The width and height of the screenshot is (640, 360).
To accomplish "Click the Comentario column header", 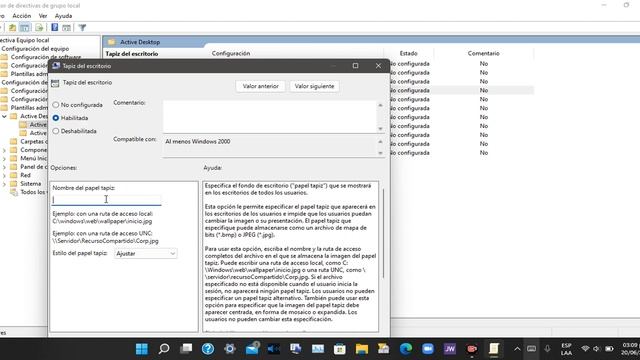I will pyautogui.click(x=483, y=53).
